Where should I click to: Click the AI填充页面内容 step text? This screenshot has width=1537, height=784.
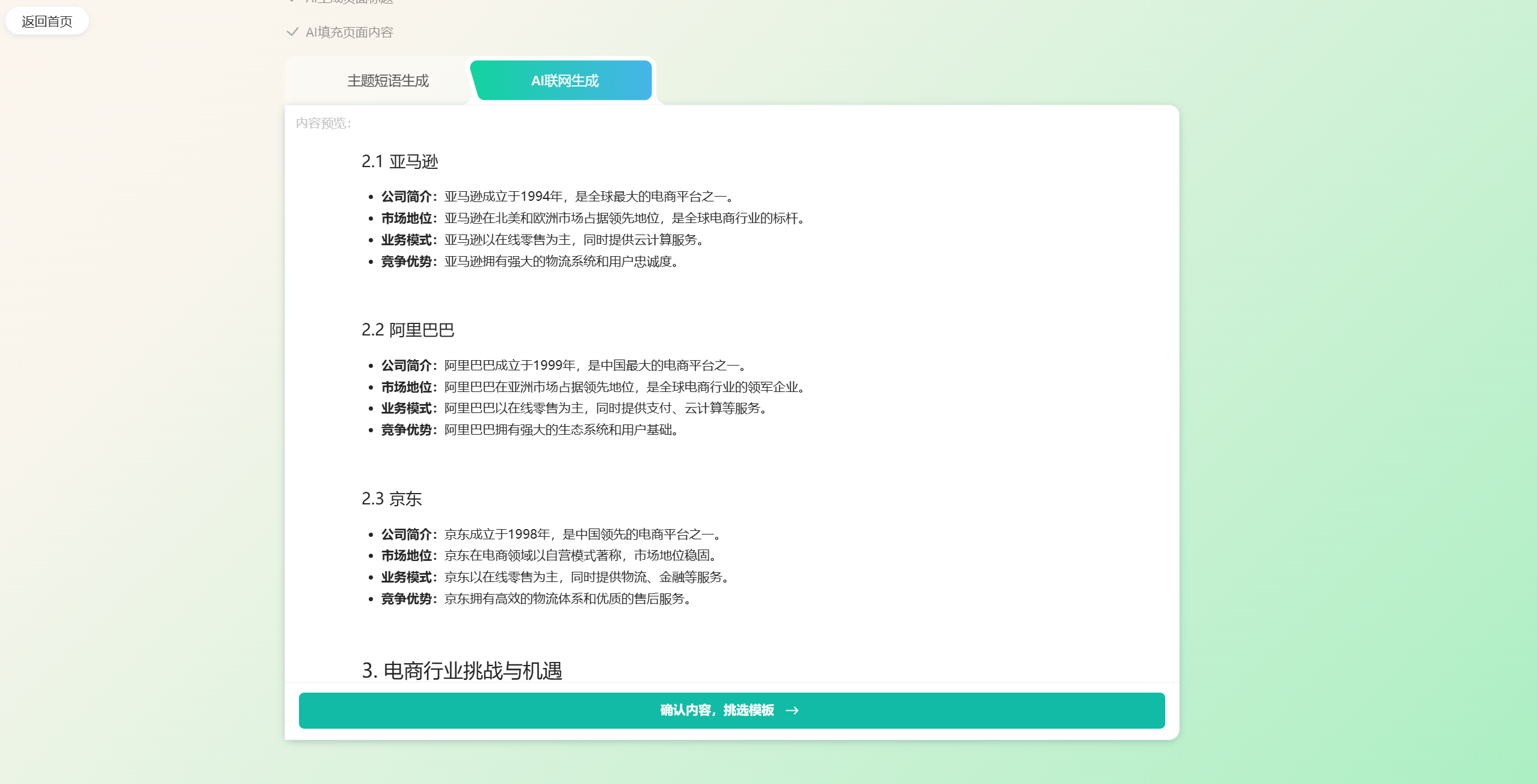(x=350, y=32)
